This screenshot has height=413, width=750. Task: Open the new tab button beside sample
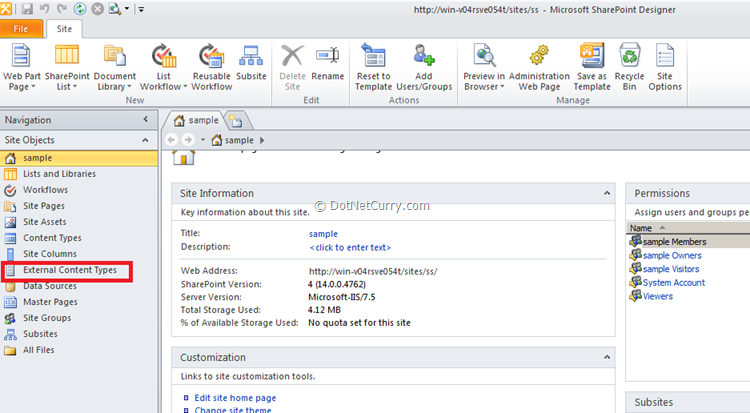pos(236,121)
